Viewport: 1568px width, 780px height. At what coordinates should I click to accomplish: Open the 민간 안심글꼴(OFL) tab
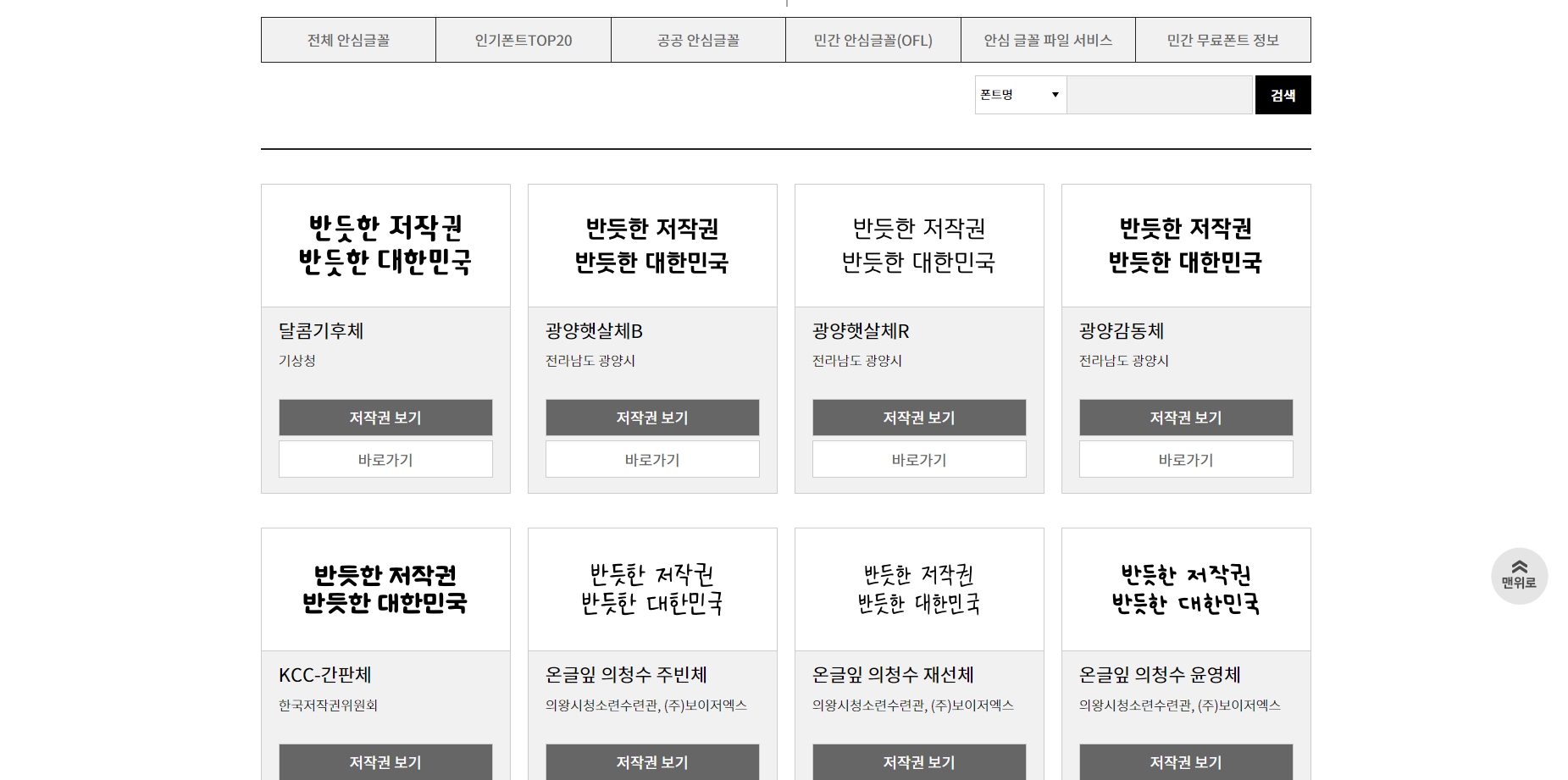(x=873, y=40)
